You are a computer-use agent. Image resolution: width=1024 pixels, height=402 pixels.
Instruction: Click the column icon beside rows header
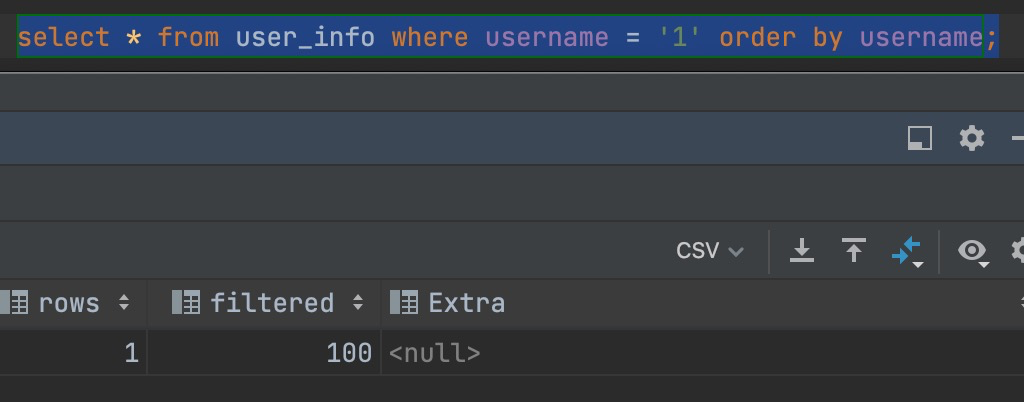(14, 303)
